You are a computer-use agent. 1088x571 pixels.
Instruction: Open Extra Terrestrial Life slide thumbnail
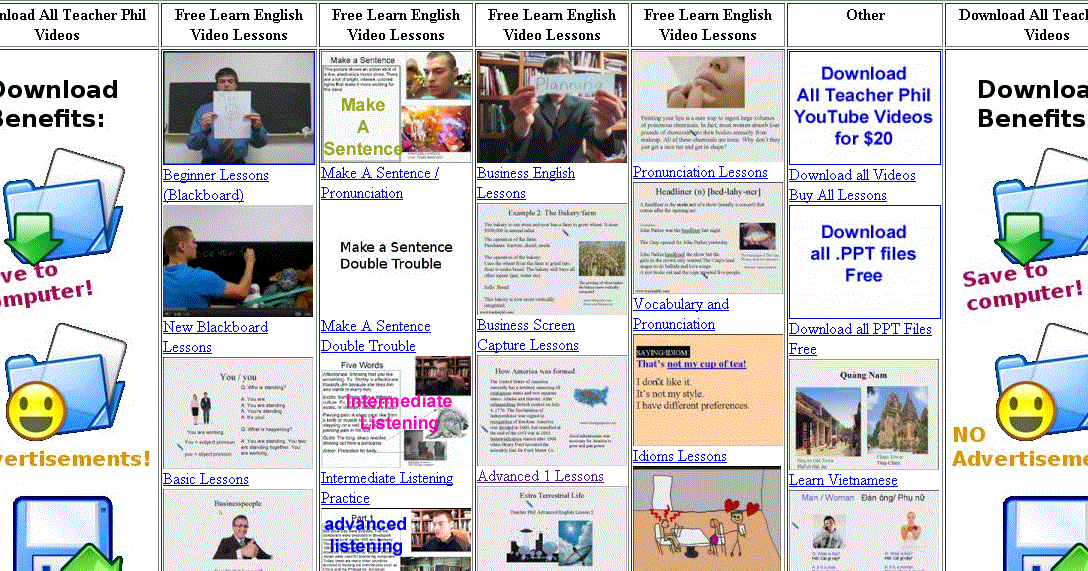(552, 528)
